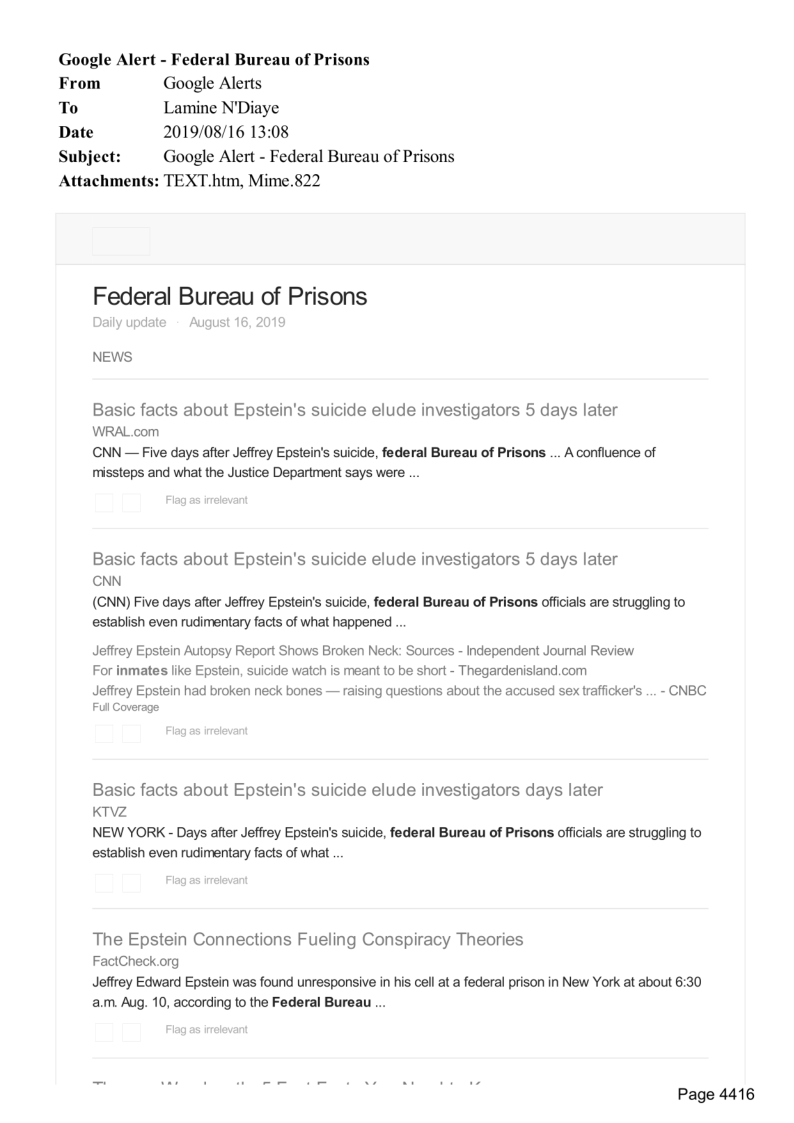Click first share icon under FactCheck.org article
794x1123 pixels.
point(104,1031)
